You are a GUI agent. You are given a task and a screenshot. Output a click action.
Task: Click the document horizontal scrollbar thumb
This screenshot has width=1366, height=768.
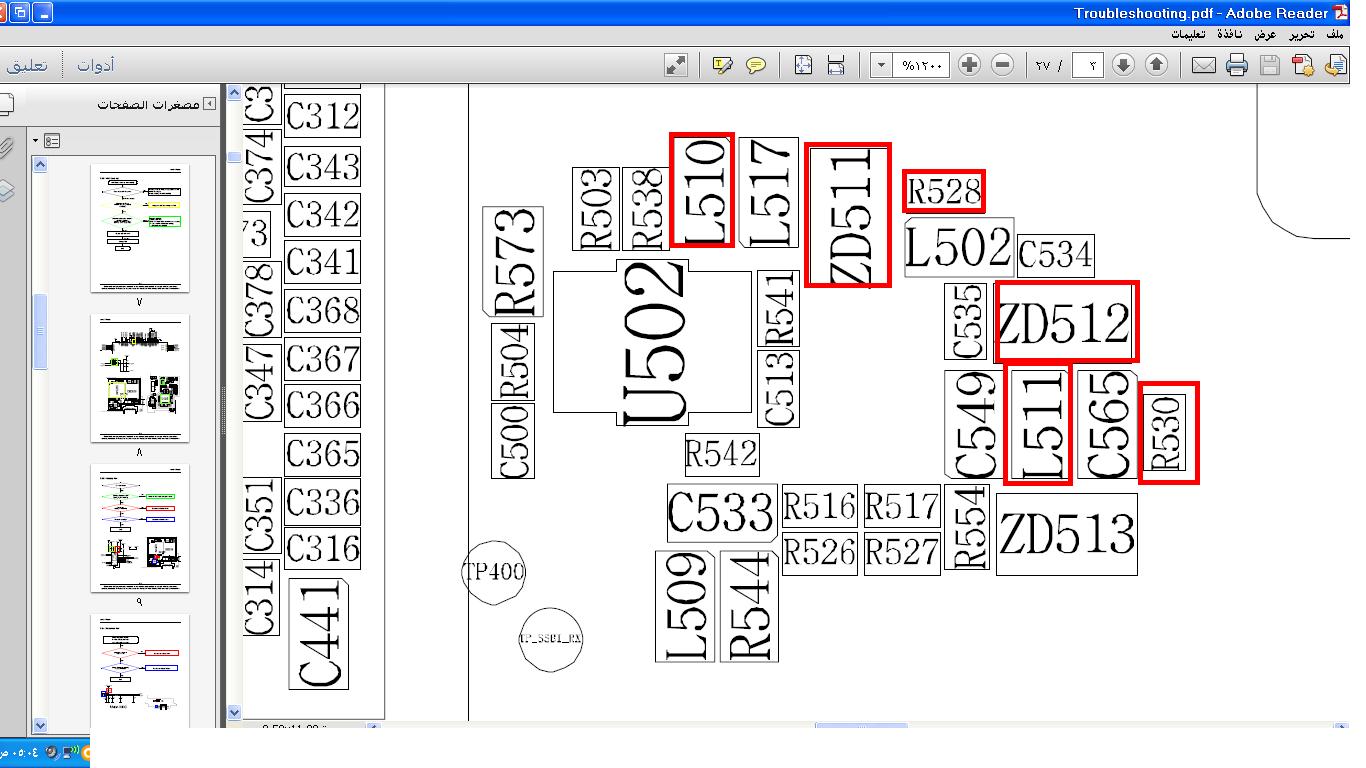tap(861, 725)
